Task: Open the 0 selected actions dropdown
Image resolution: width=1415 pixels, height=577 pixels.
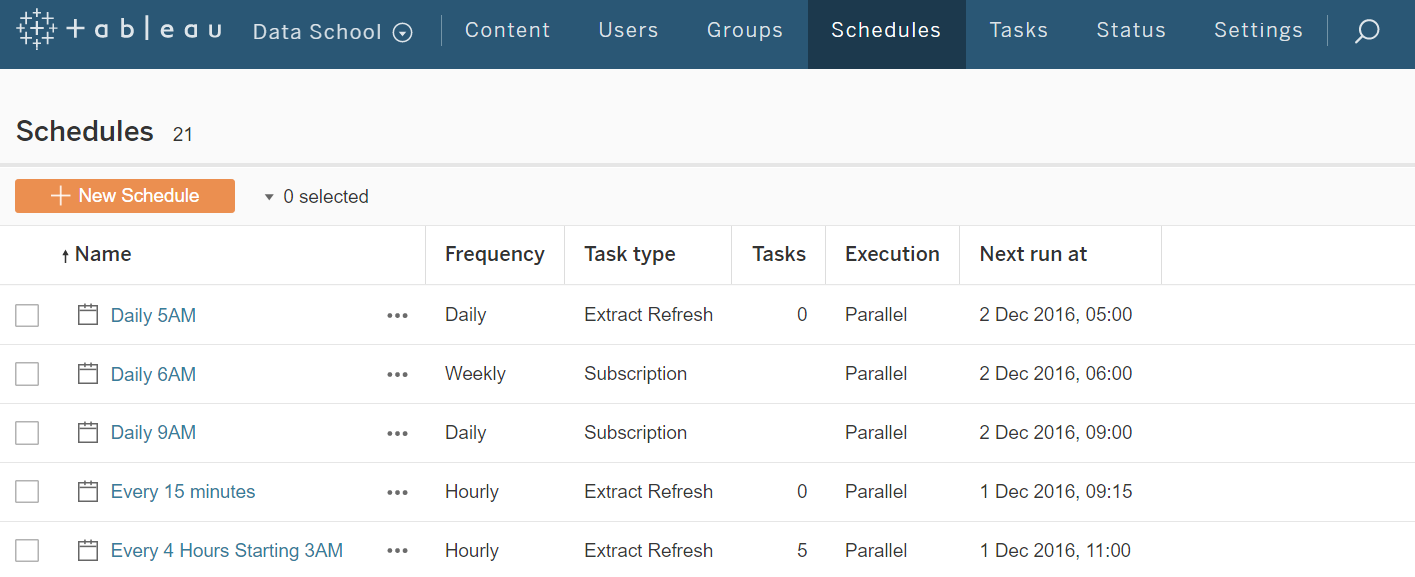Action: [317, 197]
